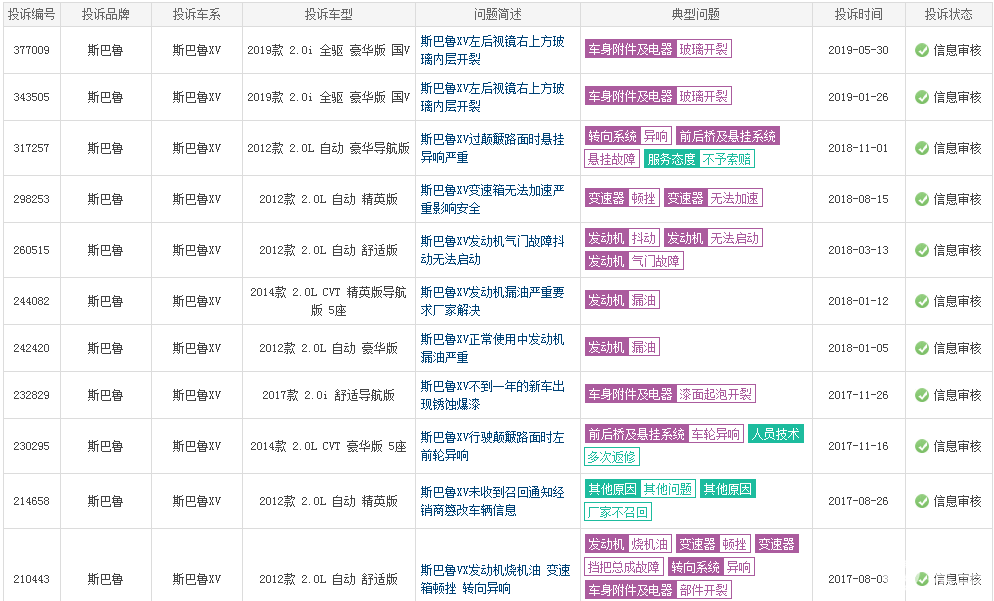Click complaint number 210443
Image resolution: width=994 pixels, height=601 pixels.
[32, 579]
